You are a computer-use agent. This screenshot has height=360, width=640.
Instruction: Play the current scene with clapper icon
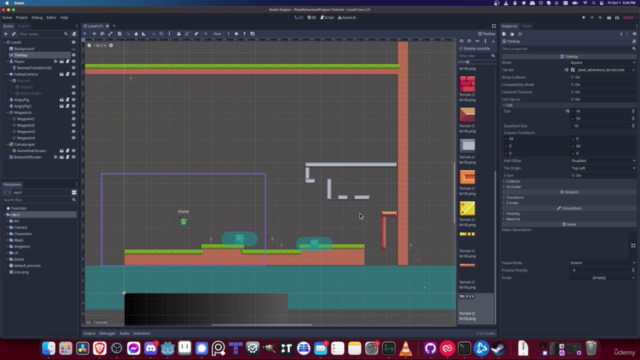coord(609,18)
